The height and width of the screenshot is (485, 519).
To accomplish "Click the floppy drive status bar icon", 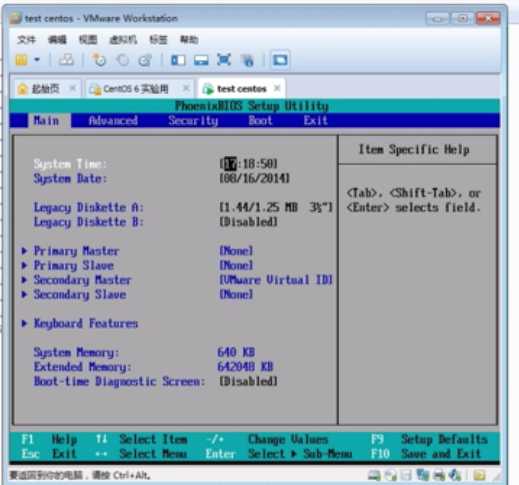I will [x=407, y=475].
